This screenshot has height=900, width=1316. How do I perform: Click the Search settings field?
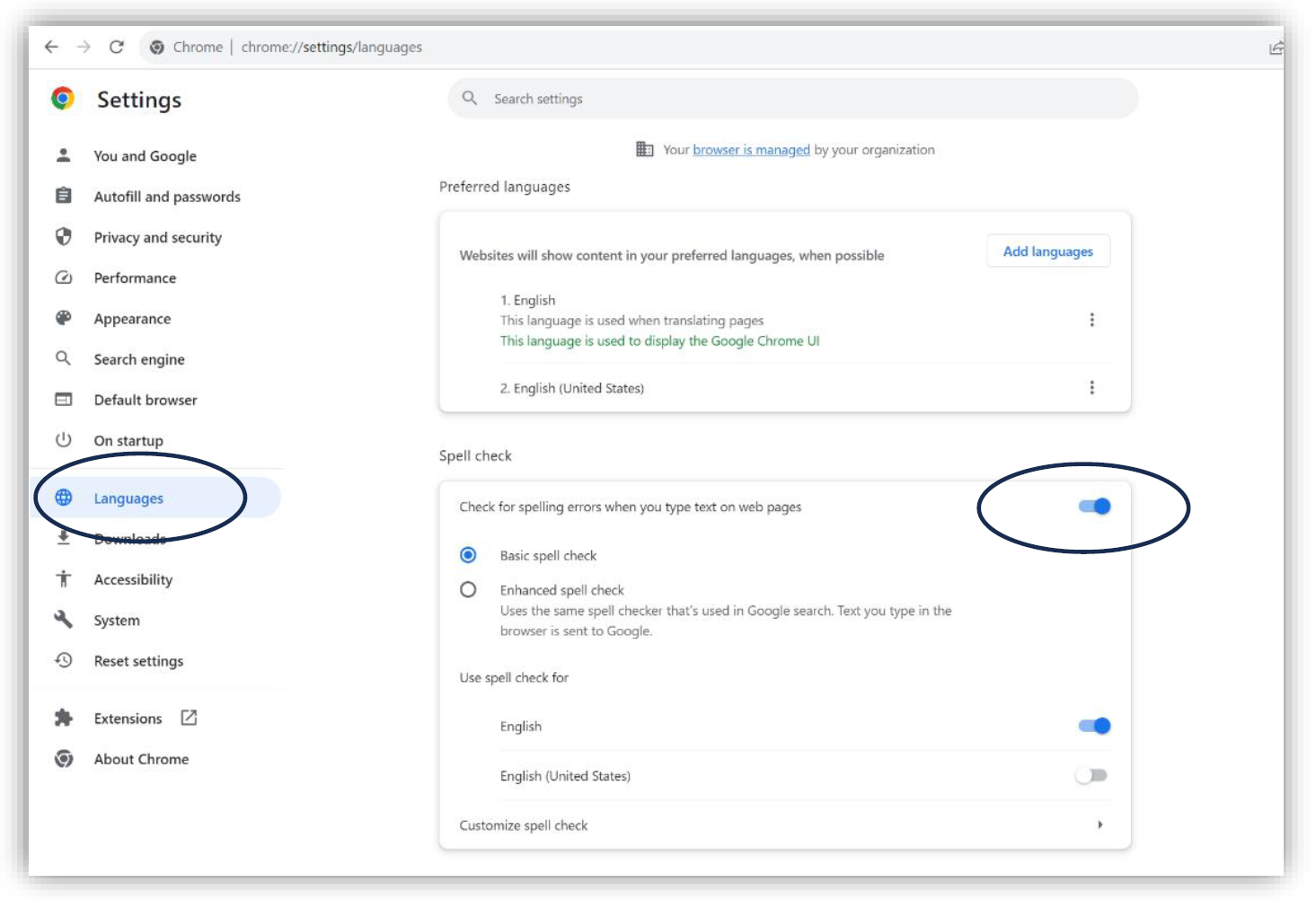[792, 99]
